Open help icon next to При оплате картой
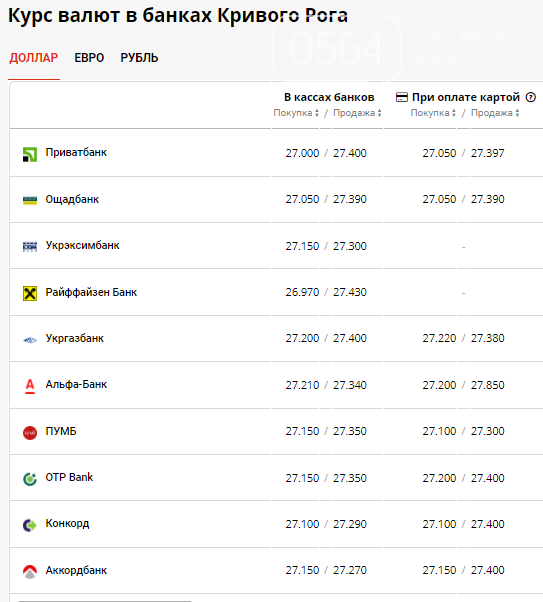 click(x=531, y=97)
